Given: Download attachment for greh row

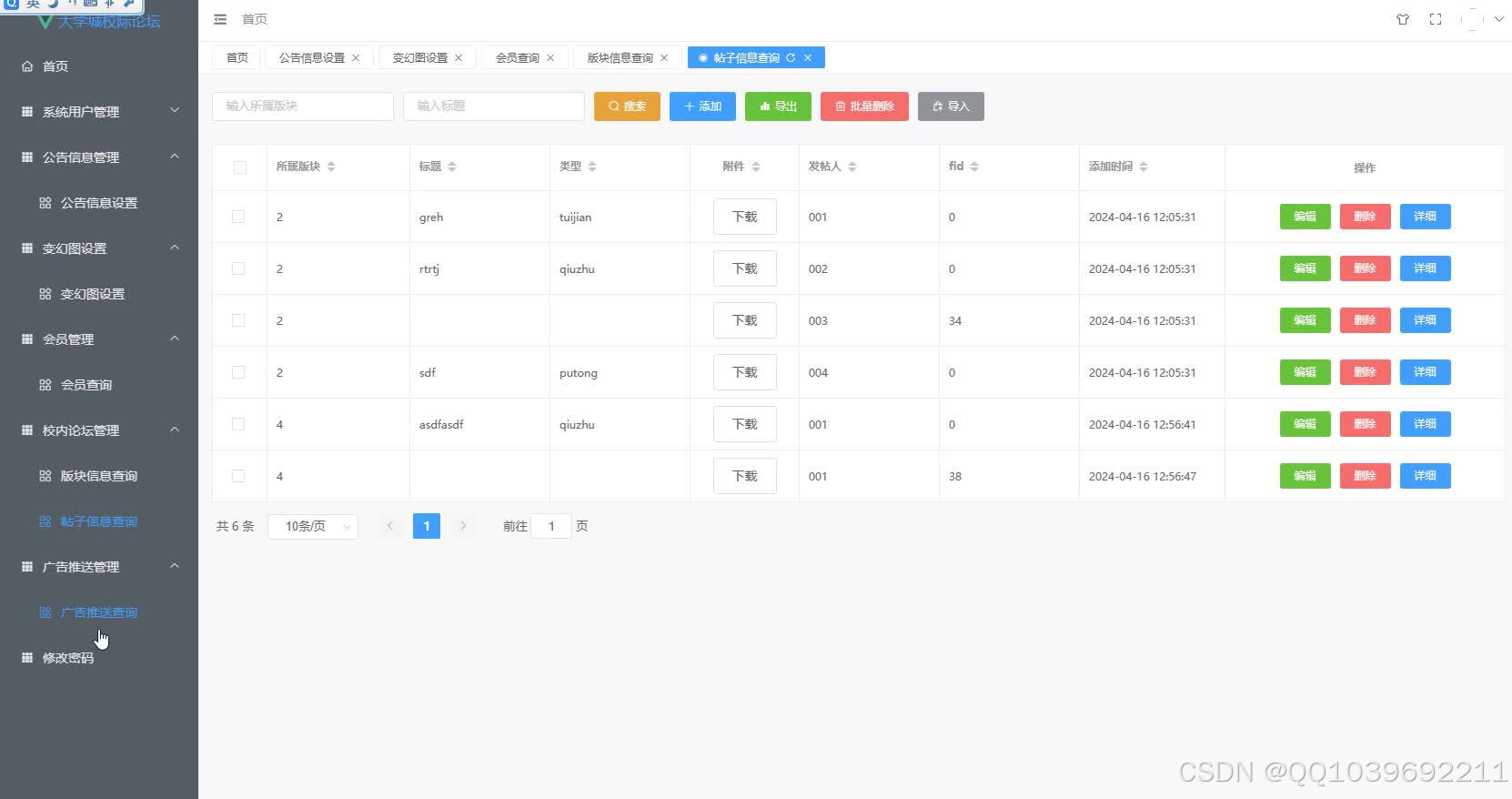Looking at the screenshot, I should (x=745, y=217).
